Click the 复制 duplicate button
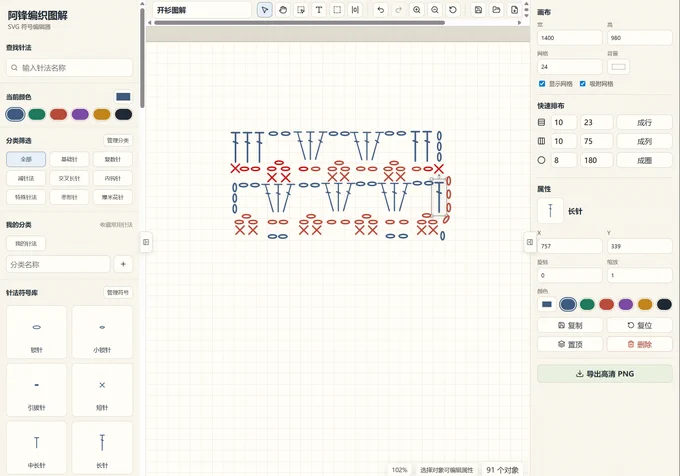Image resolution: width=680 pixels, height=476 pixels. pyautogui.click(x=570, y=325)
